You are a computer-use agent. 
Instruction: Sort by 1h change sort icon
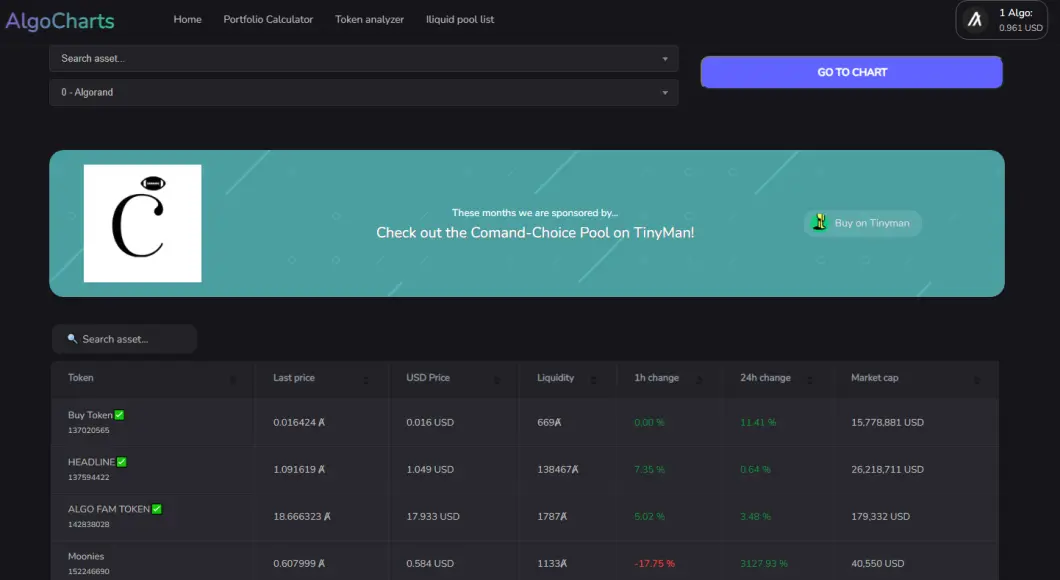(699, 379)
